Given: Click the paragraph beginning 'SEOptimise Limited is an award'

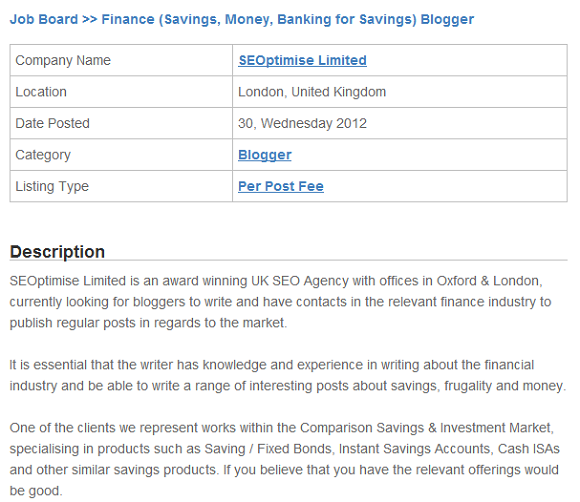Looking at the screenshot, I should click(280, 302).
